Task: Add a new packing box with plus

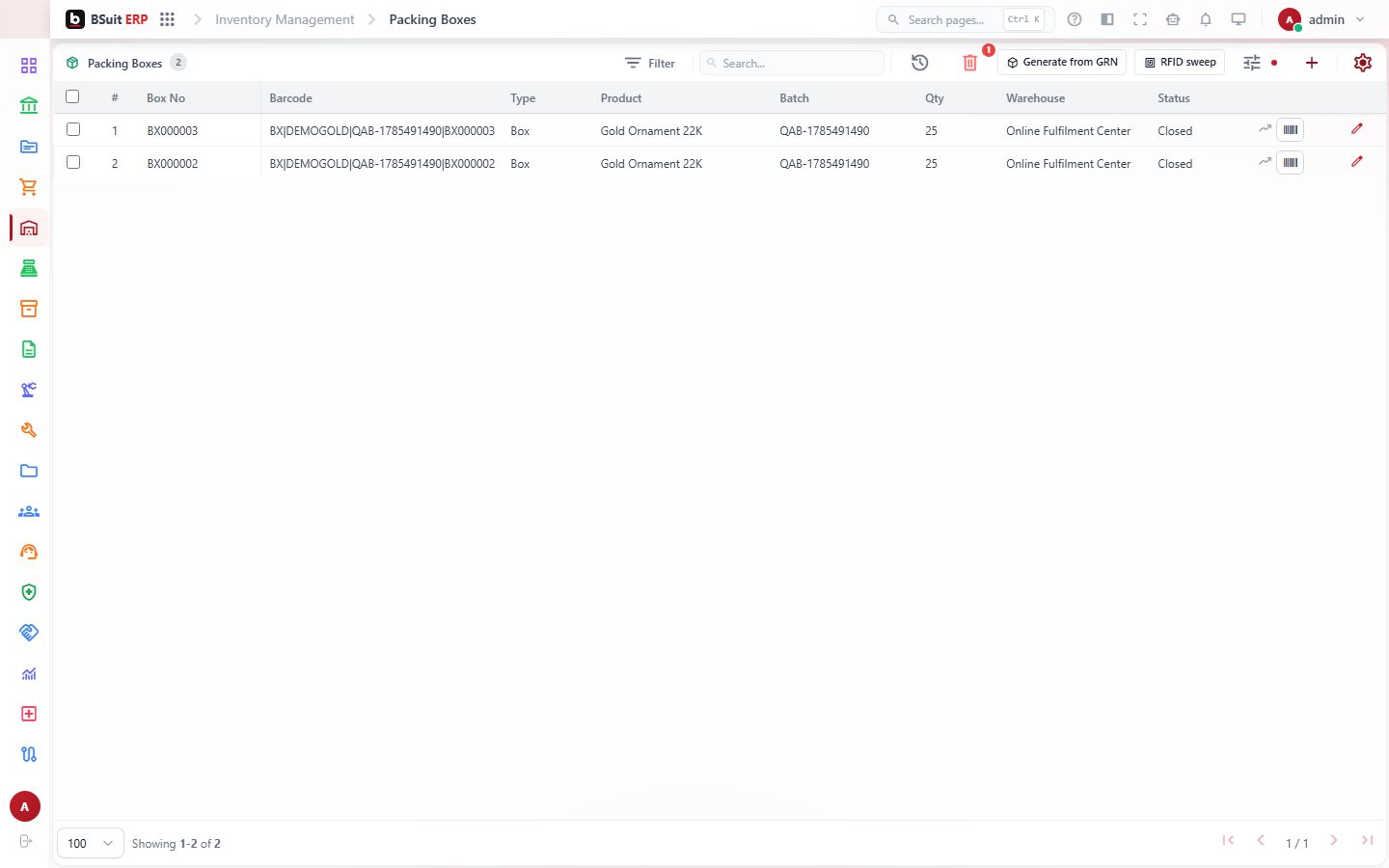Action: [x=1312, y=63]
